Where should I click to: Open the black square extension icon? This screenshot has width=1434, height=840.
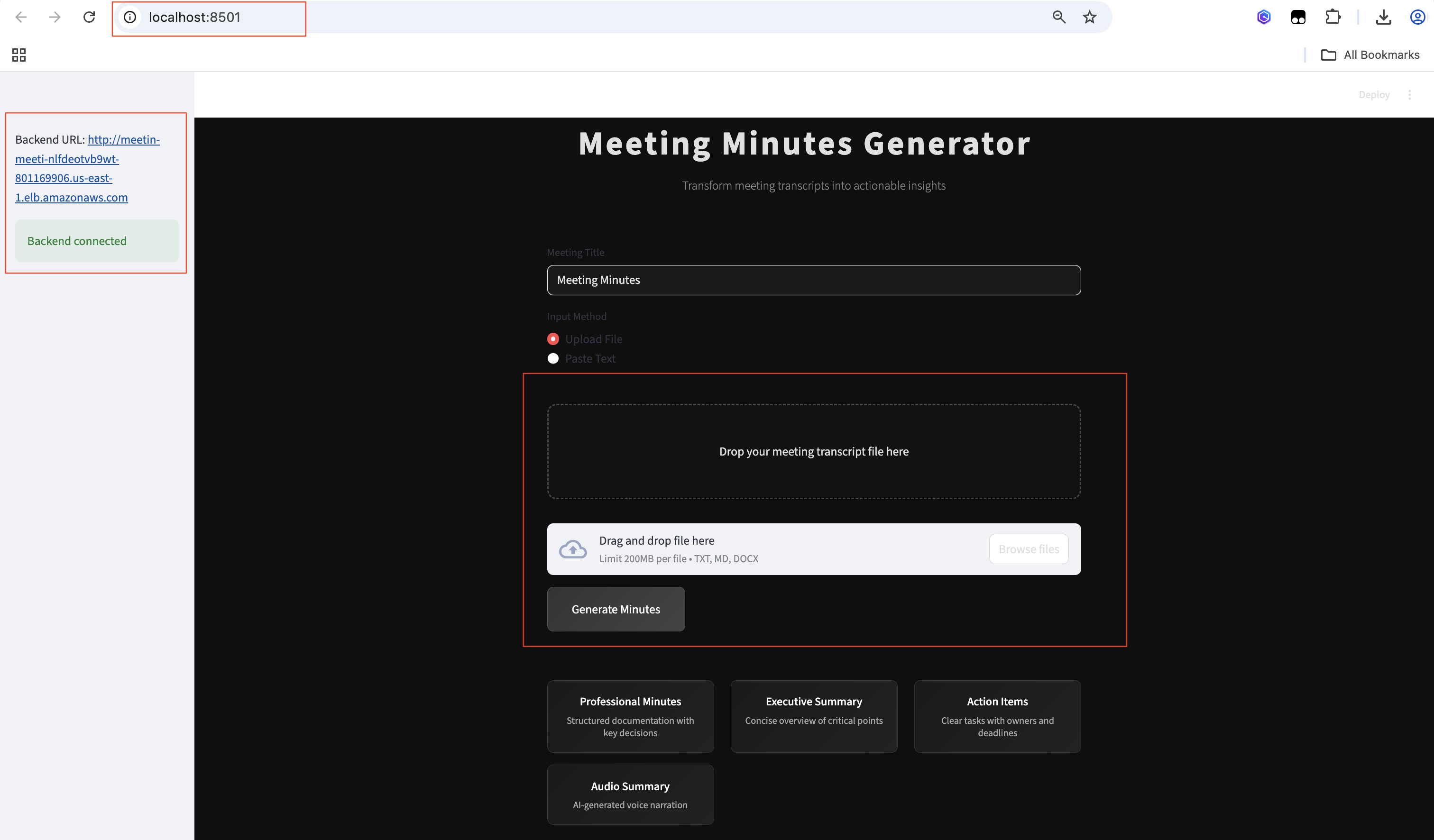tap(1298, 17)
